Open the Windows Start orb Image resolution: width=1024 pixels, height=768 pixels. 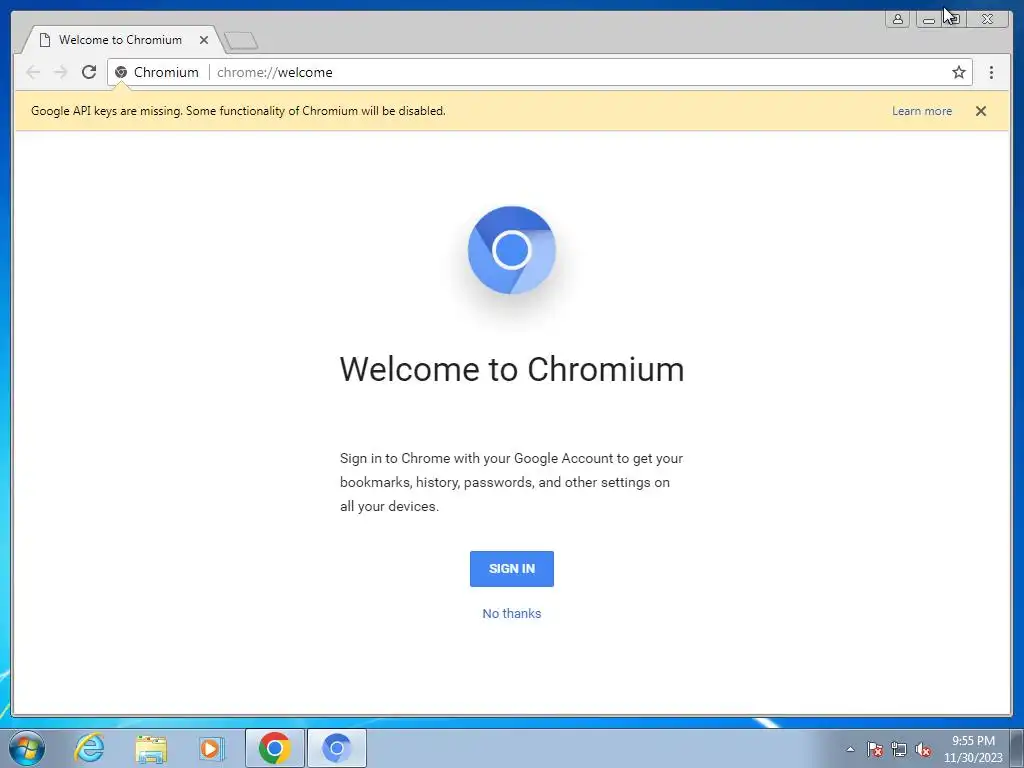coord(27,748)
